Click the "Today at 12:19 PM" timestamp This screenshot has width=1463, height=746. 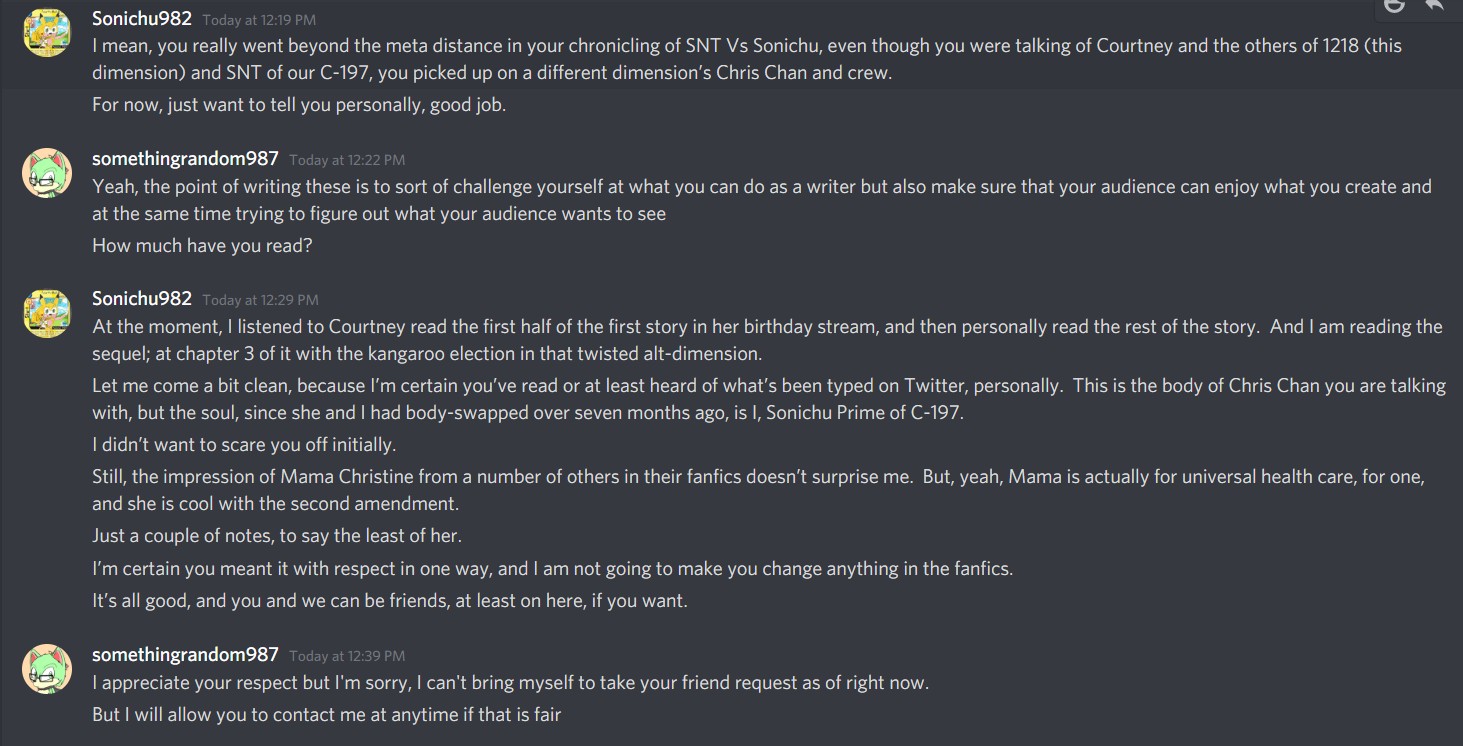pos(260,20)
